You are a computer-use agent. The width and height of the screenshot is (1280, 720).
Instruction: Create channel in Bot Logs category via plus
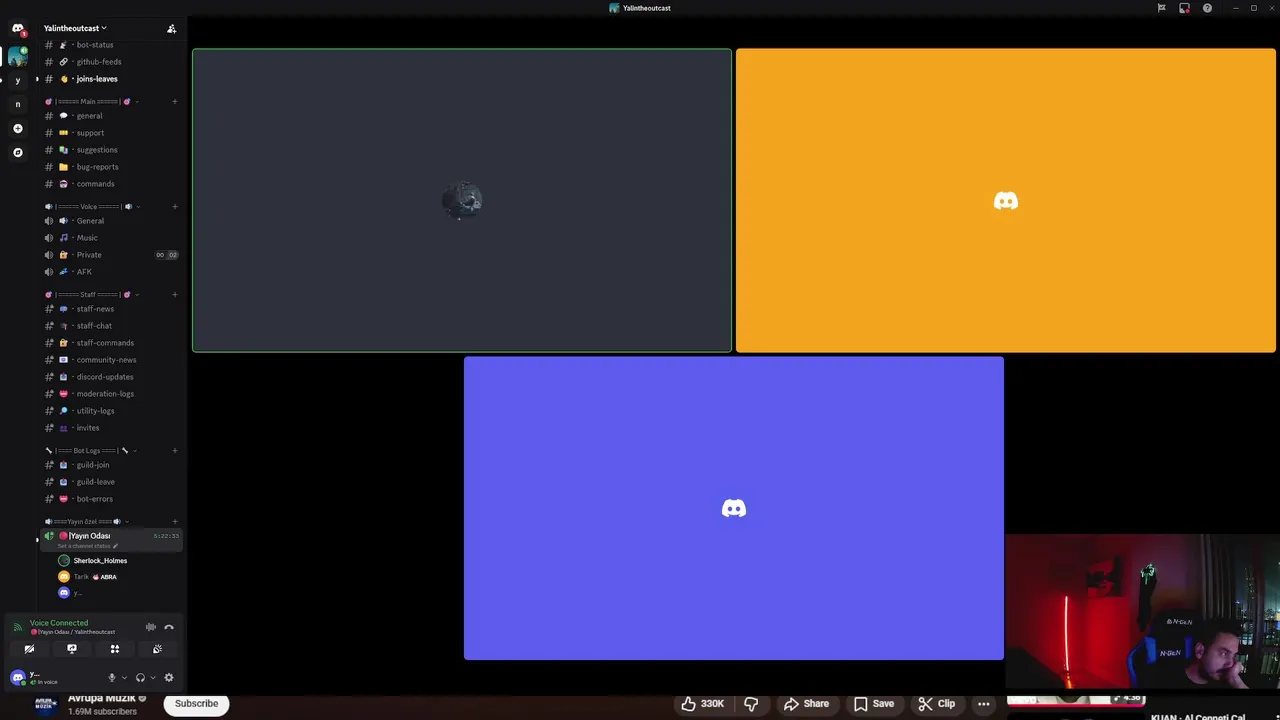[x=174, y=451]
